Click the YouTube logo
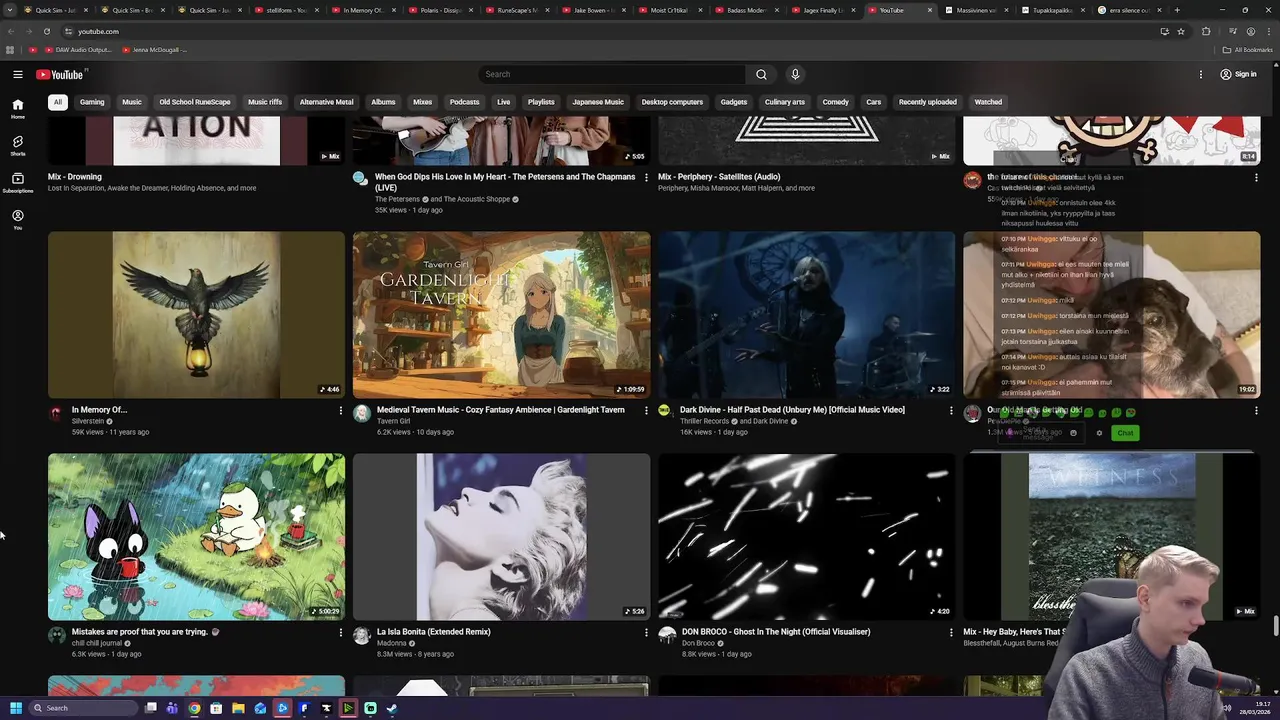Viewport: 1280px width, 720px height. (62, 74)
